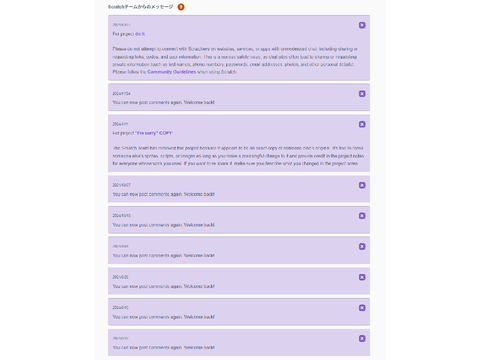Click the Scratchチームからのメッセージ heading
Screen dimensions: 480x360
coord(140,7)
